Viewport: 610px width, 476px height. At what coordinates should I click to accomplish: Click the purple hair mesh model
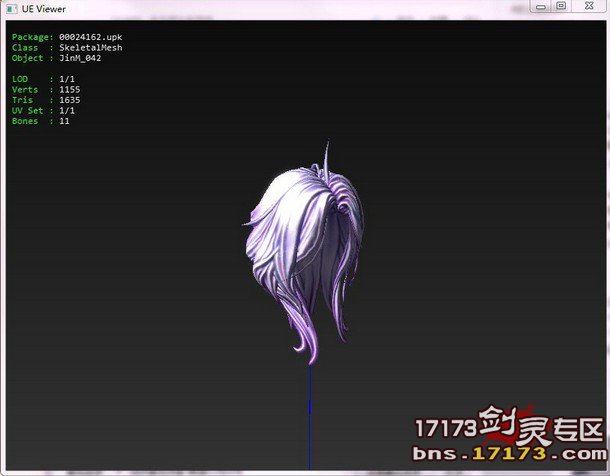303,249
